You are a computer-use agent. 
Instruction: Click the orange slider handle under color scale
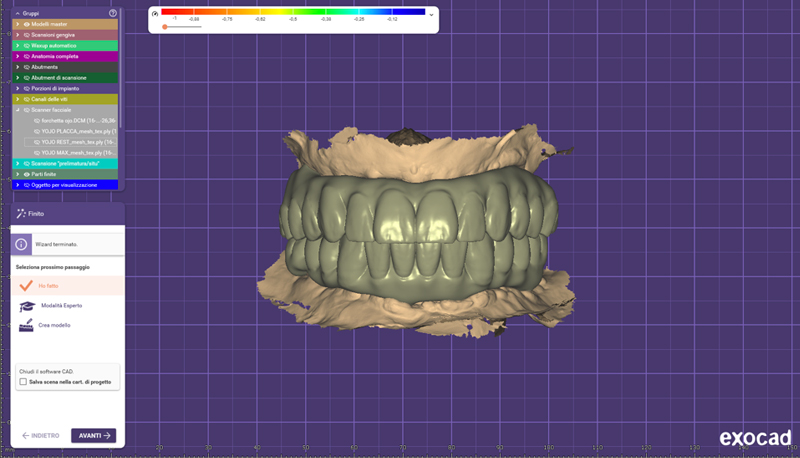(x=165, y=27)
